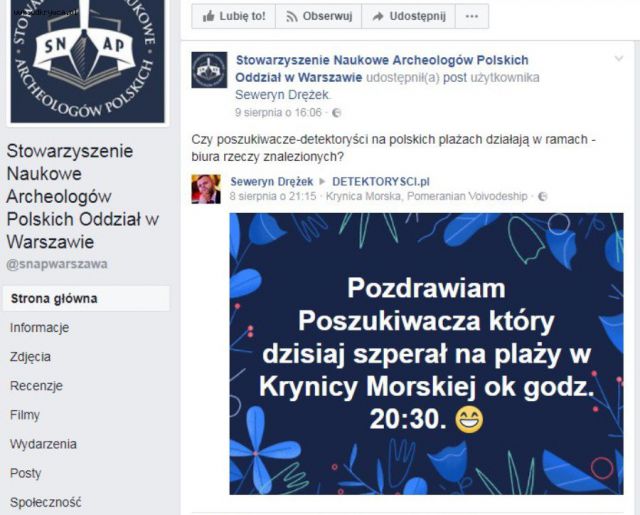Click the share arrow icon on Udostępnij
The height and width of the screenshot is (515, 640).
click(378, 16)
